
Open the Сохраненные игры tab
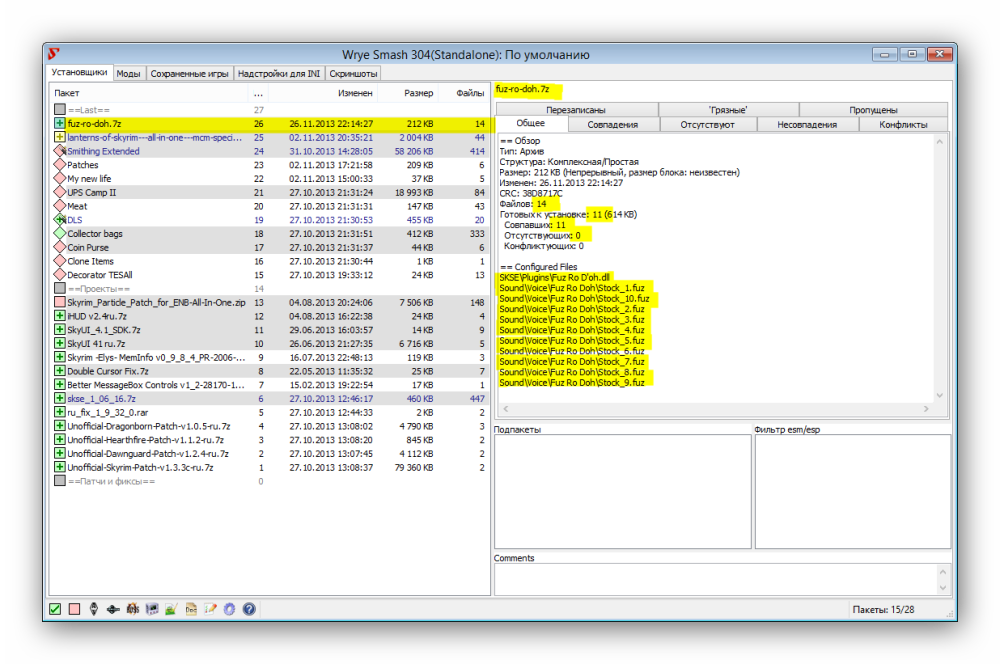(x=189, y=73)
